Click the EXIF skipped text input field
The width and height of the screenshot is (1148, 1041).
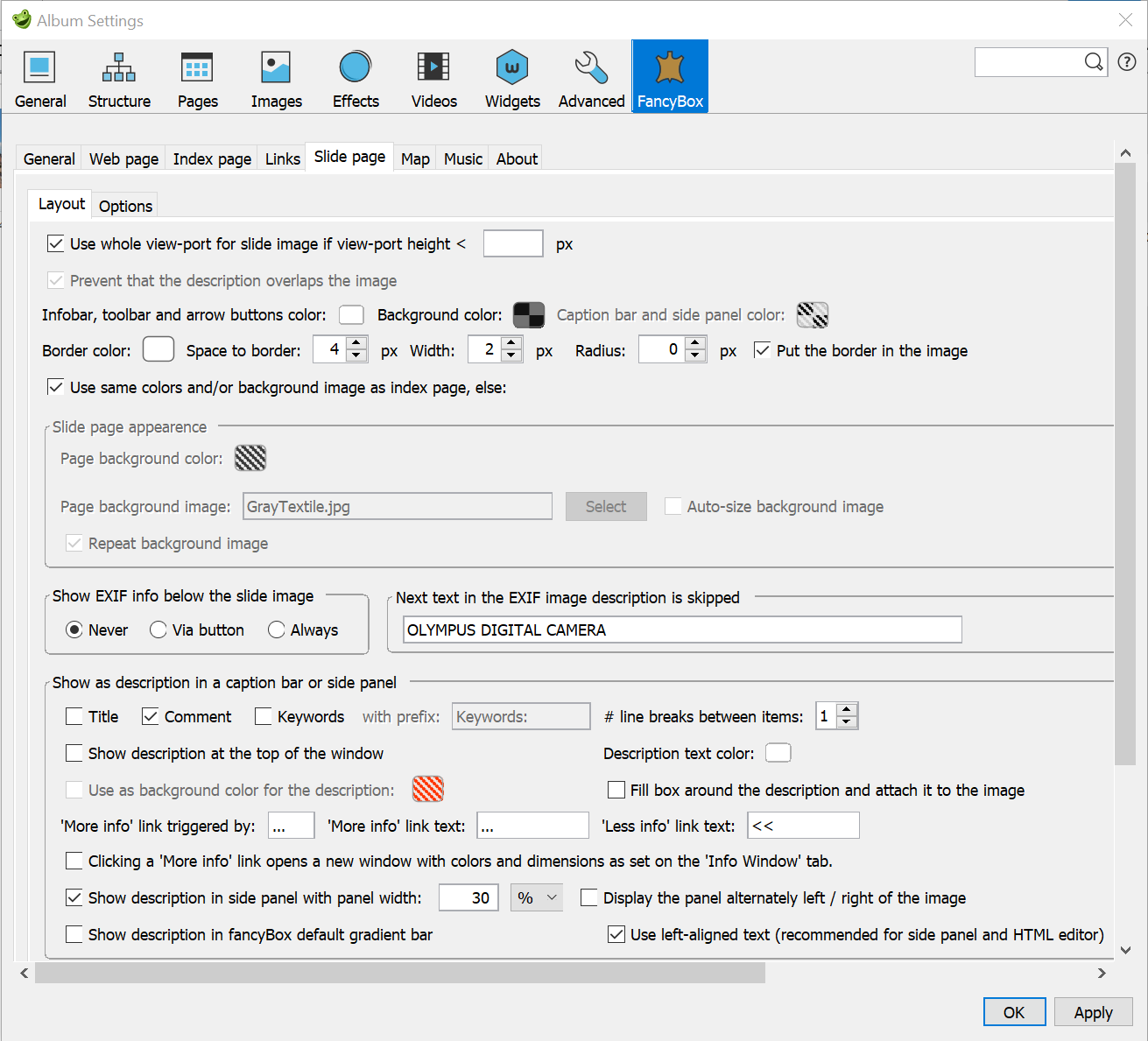pyautogui.click(x=682, y=630)
